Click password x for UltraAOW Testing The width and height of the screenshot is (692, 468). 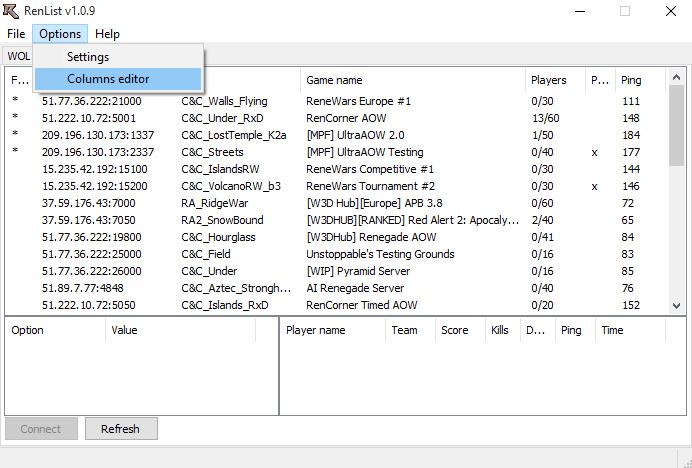coord(594,153)
